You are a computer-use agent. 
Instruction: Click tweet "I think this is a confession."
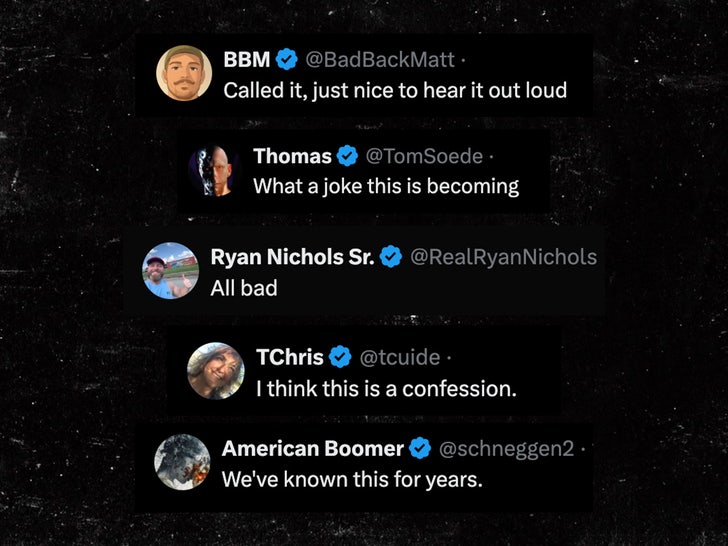(386, 388)
